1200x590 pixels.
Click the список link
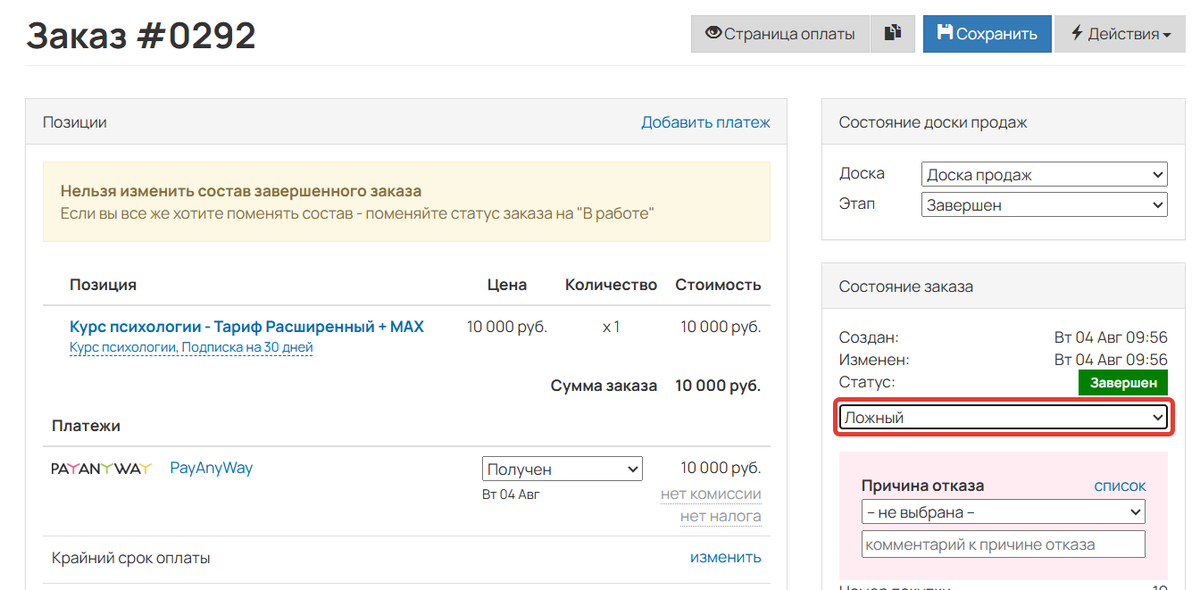[1120, 486]
